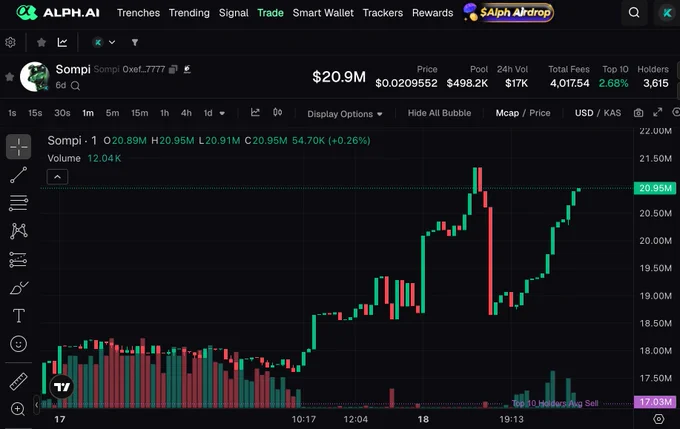Open the Trackers tab
The image size is (680, 429).
pos(382,13)
